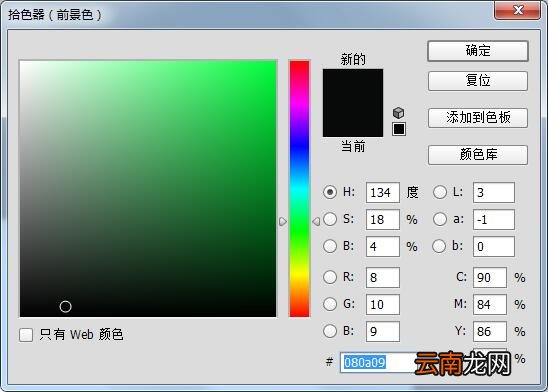Click the G field showing 10
548x392 pixels.
[x=383, y=304]
